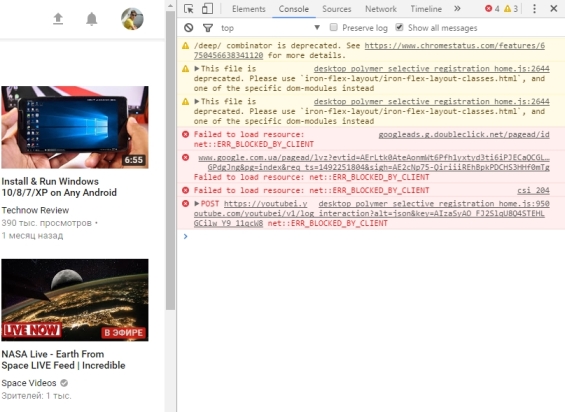This screenshot has width=565, height=412.
Task: Open the top execution context dropdown
Action: tap(270, 28)
